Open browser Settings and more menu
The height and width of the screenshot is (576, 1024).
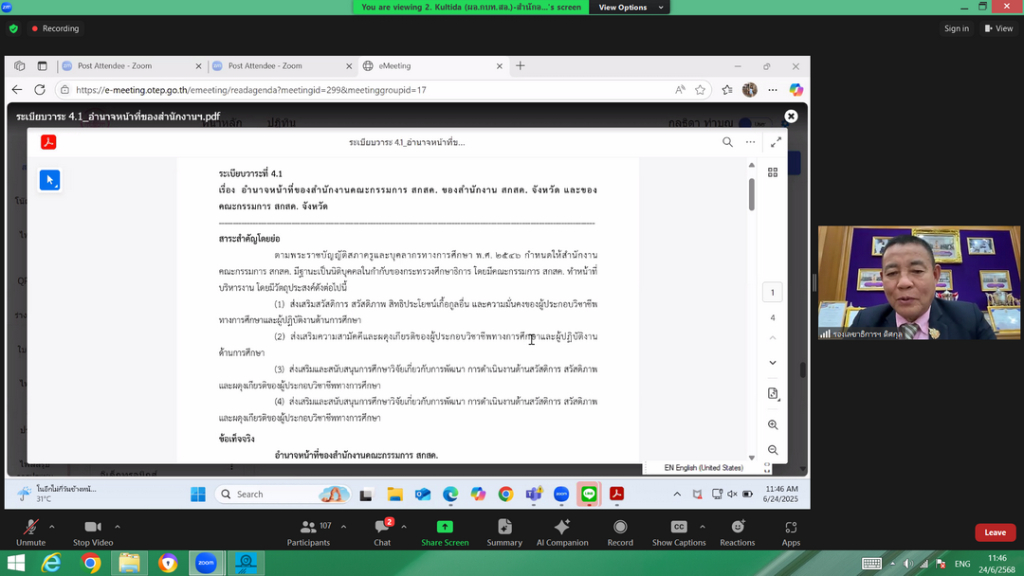(x=773, y=90)
